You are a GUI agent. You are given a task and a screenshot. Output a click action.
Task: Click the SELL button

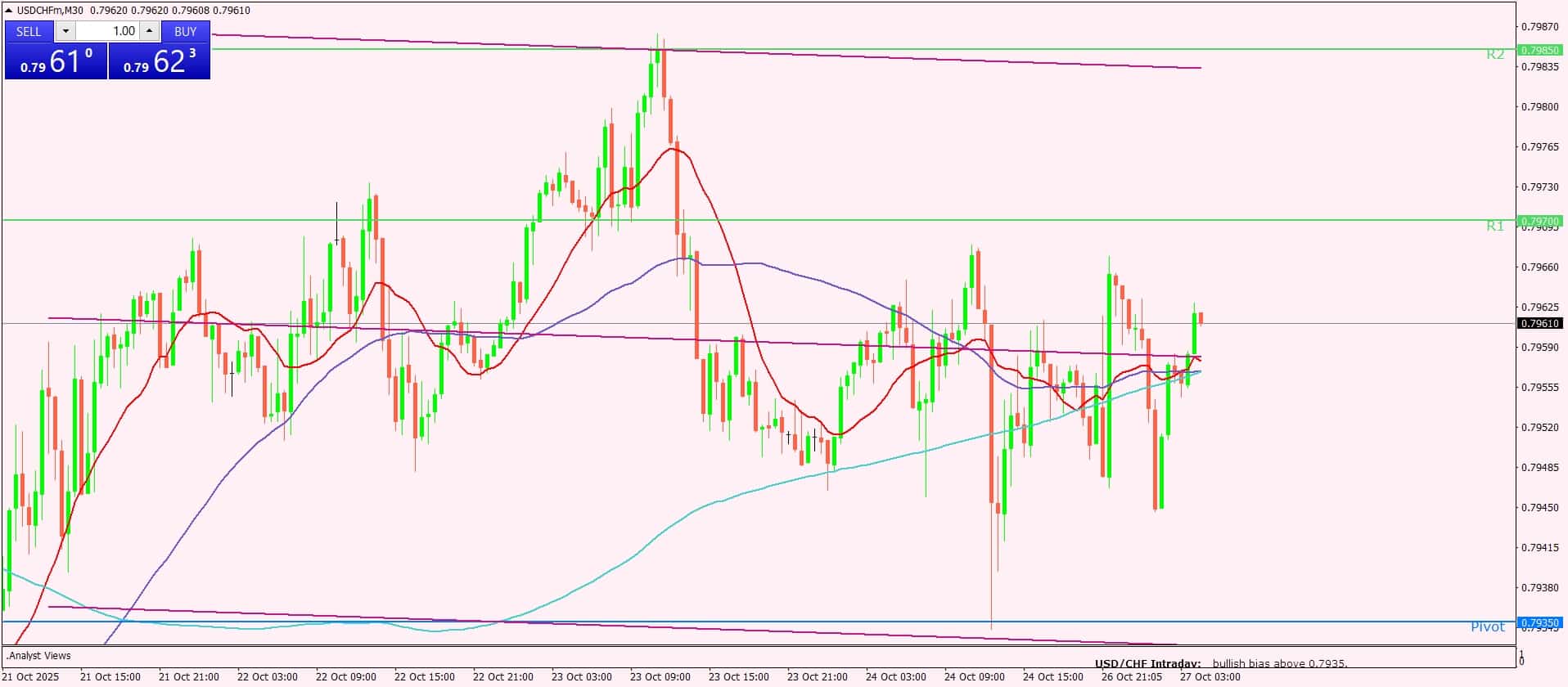pyautogui.click(x=29, y=31)
